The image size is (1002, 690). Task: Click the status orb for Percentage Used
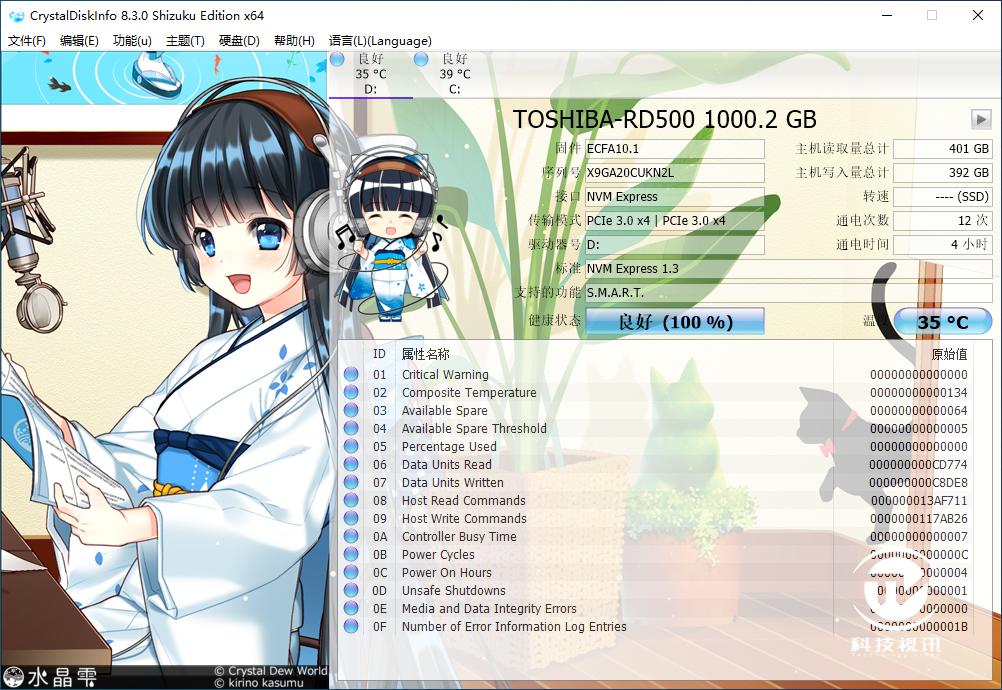pyautogui.click(x=351, y=446)
